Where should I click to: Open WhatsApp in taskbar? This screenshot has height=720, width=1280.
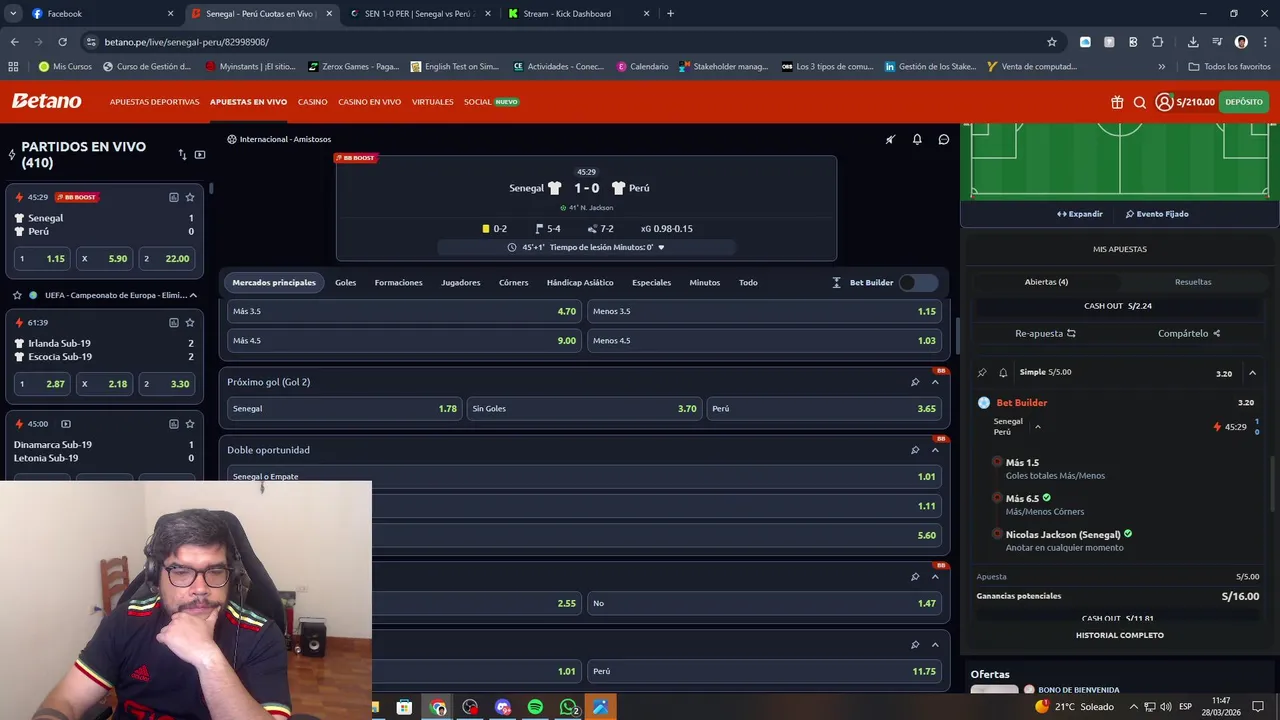coord(568,707)
